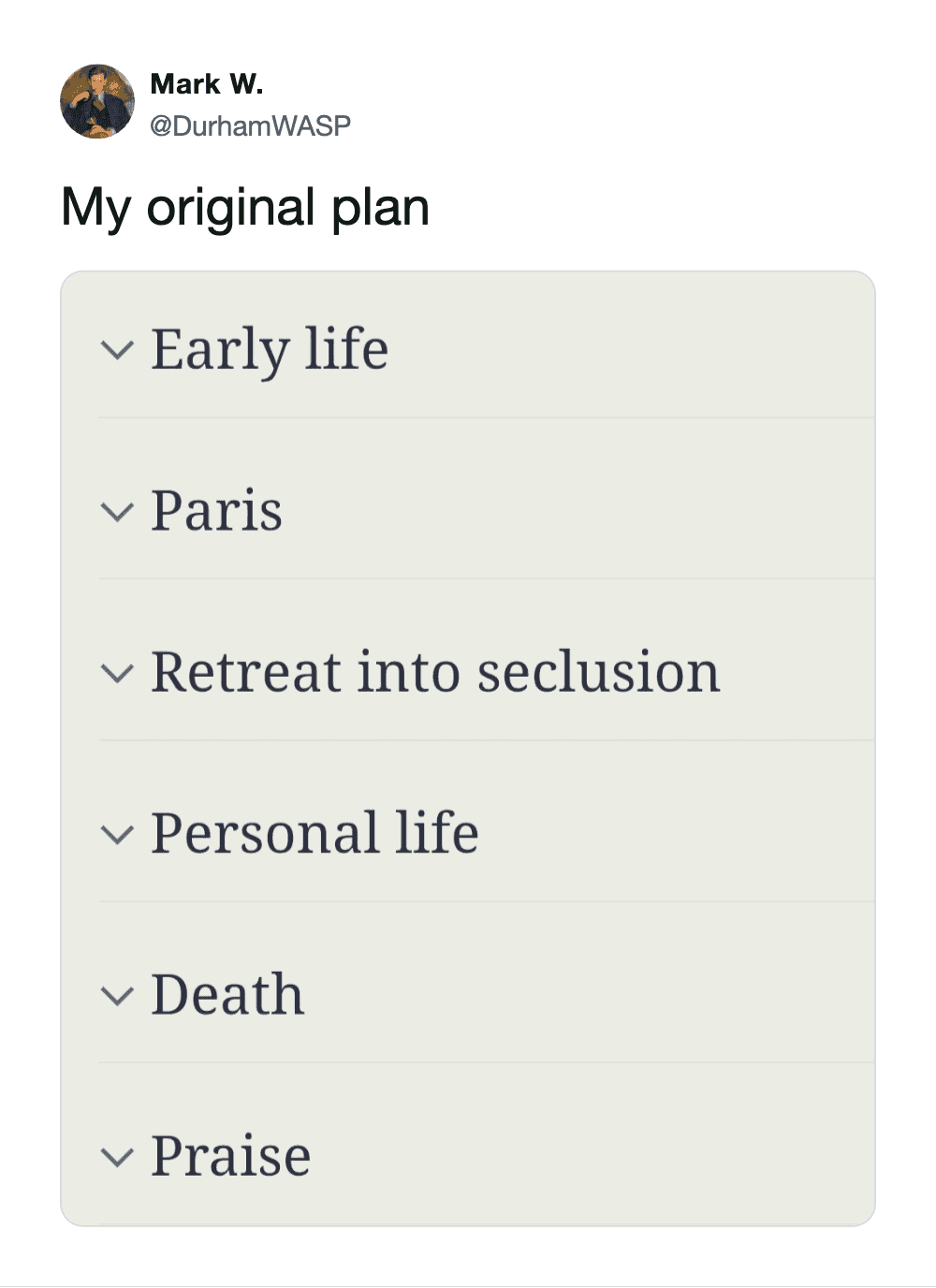
Task: Open the Praise section via its chevron
Action: pos(117,1157)
